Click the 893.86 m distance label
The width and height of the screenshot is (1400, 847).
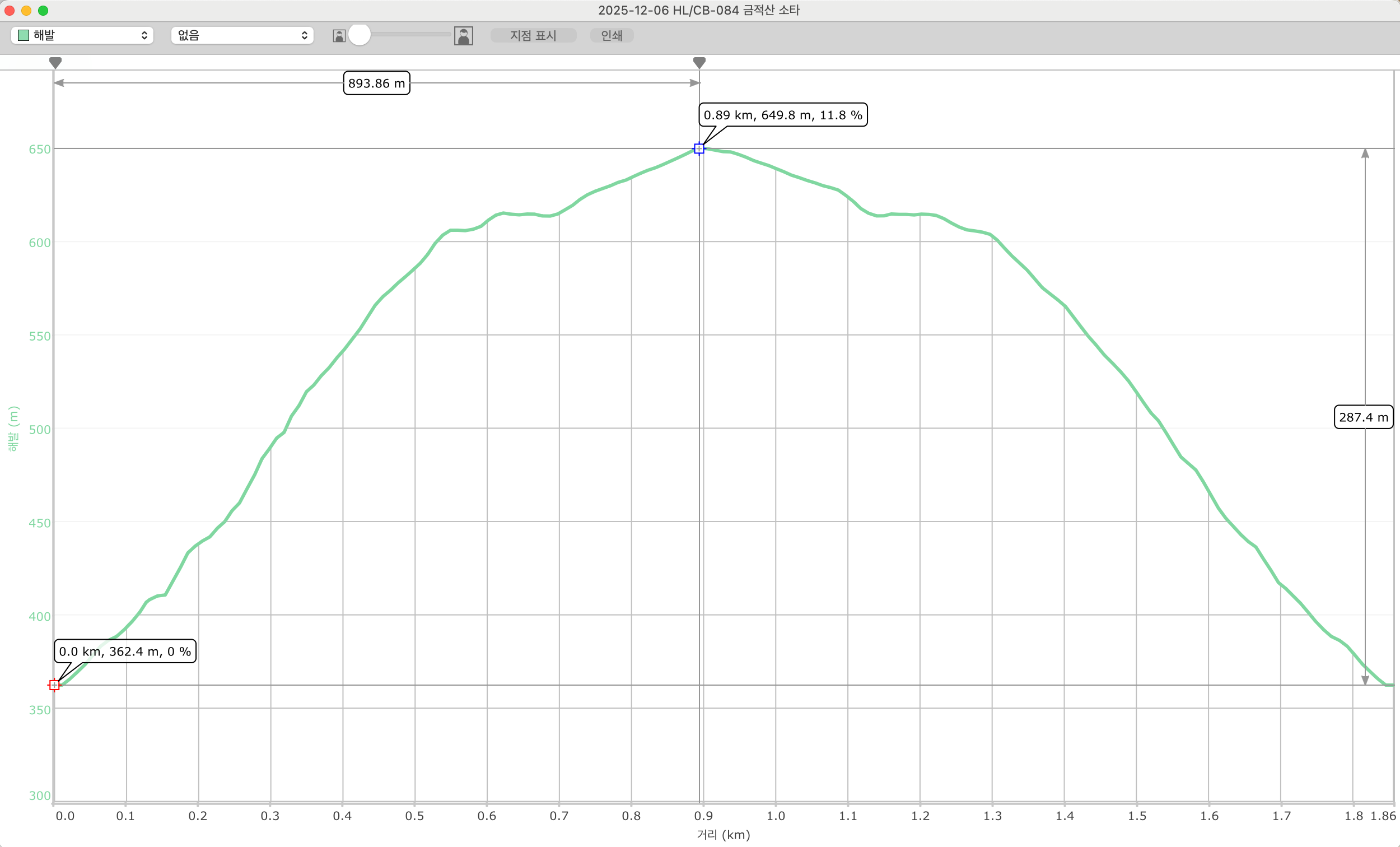(376, 83)
